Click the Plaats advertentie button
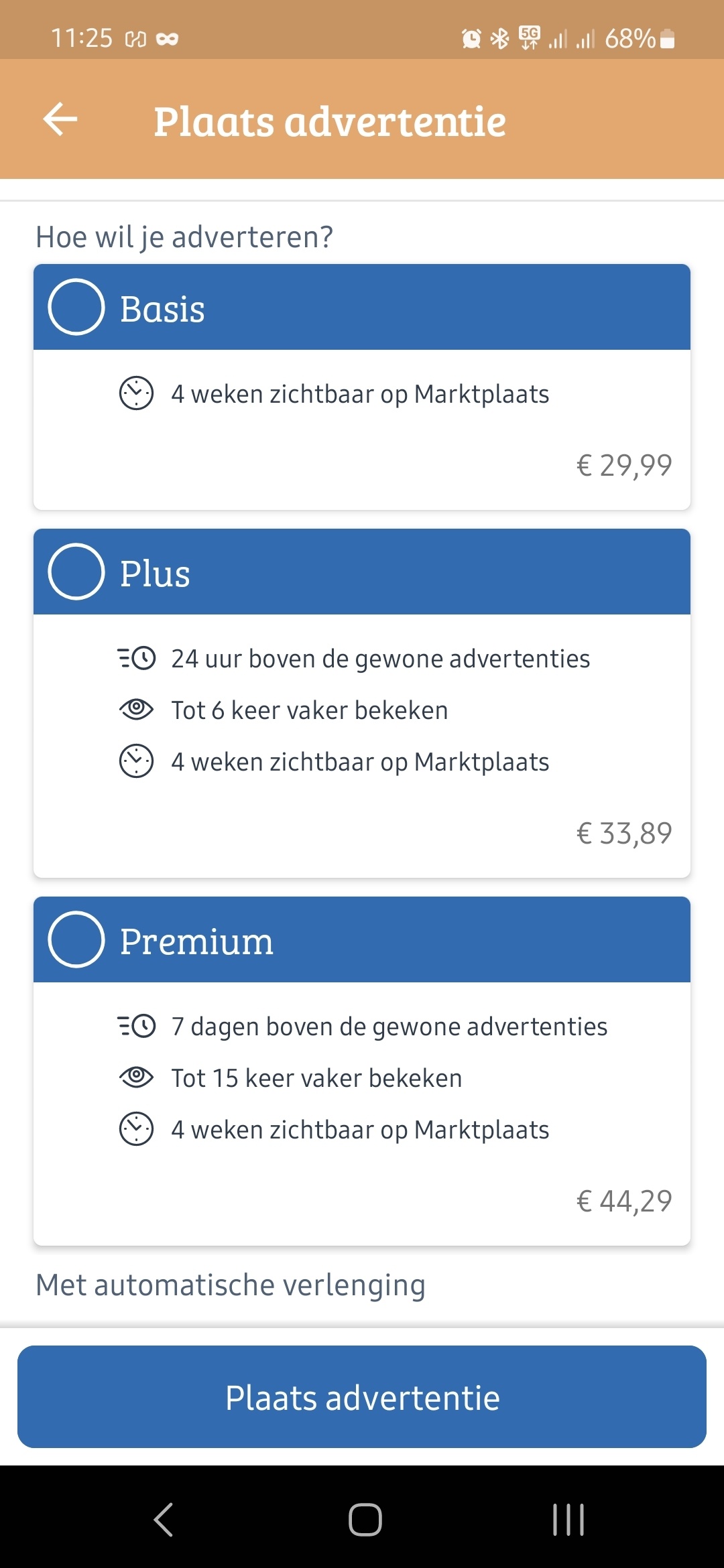Viewport: 724px width, 1568px height. pyautogui.click(x=362, y=1398)
